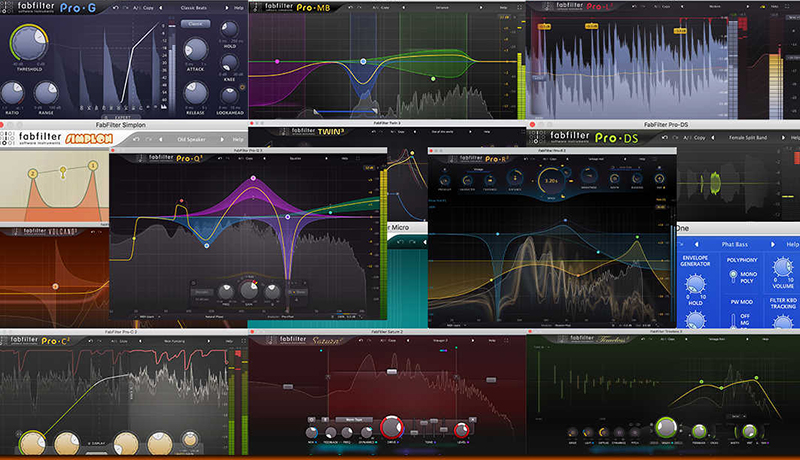Select filter node 1 in Simplon display
Viewport: 800px width, 460px height.
click(93, 165)
